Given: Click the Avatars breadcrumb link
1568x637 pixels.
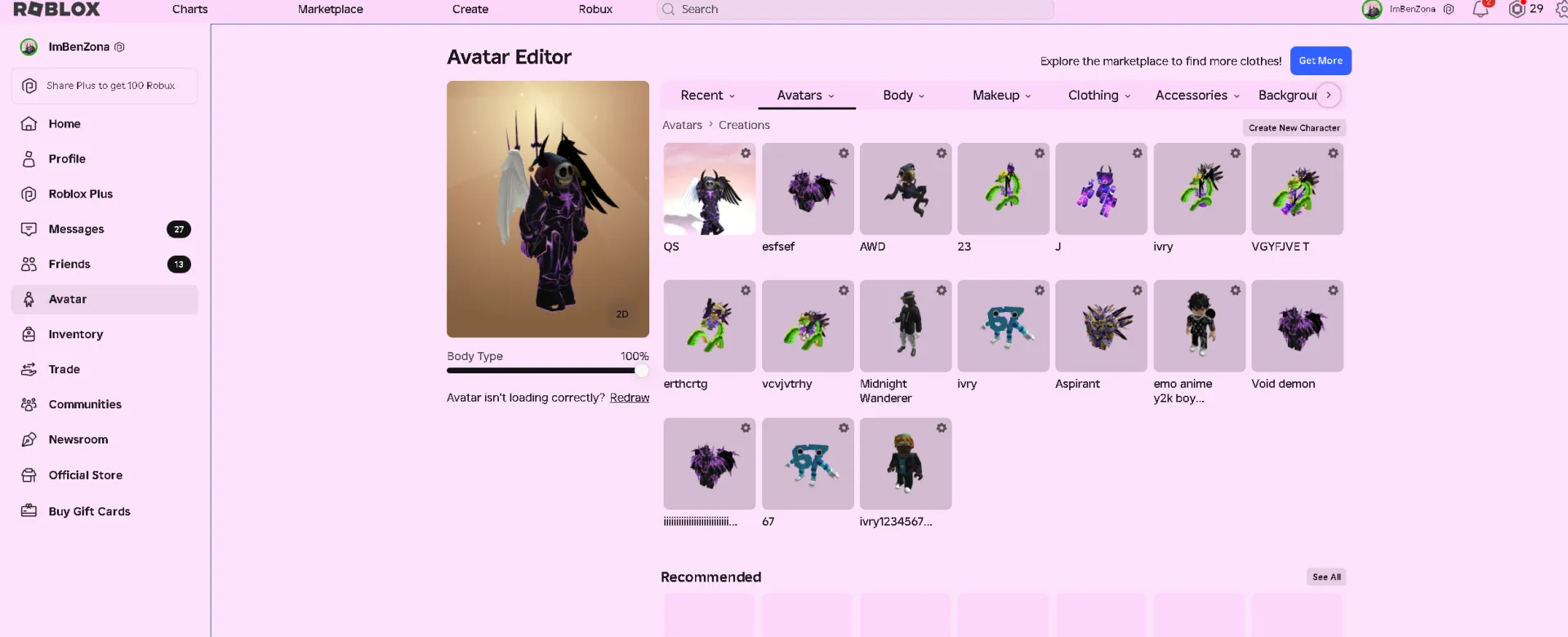Looking at the screenshot, I should pos(682,125).
